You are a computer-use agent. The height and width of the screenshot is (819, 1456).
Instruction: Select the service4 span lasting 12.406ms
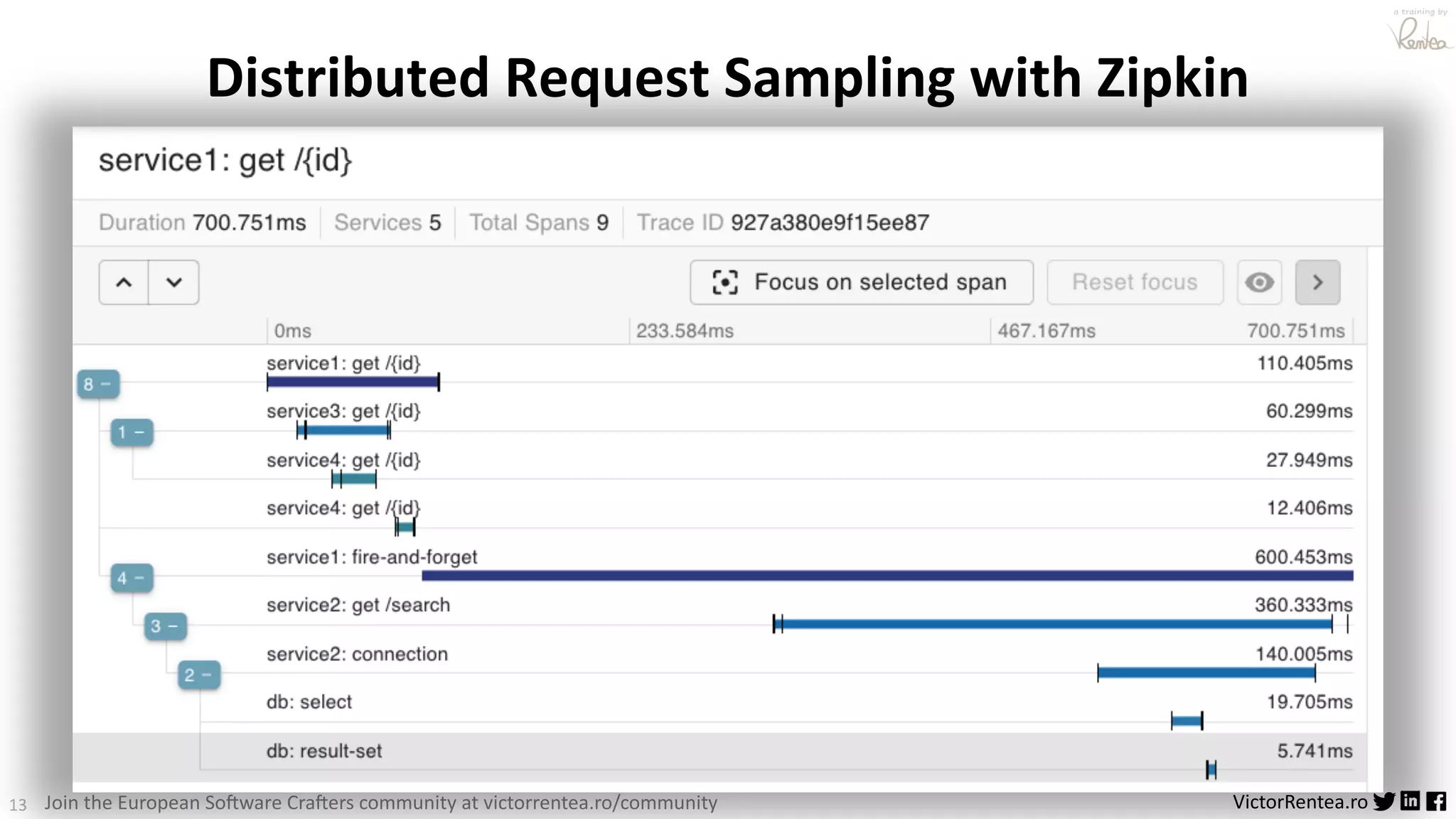(405, 527)
